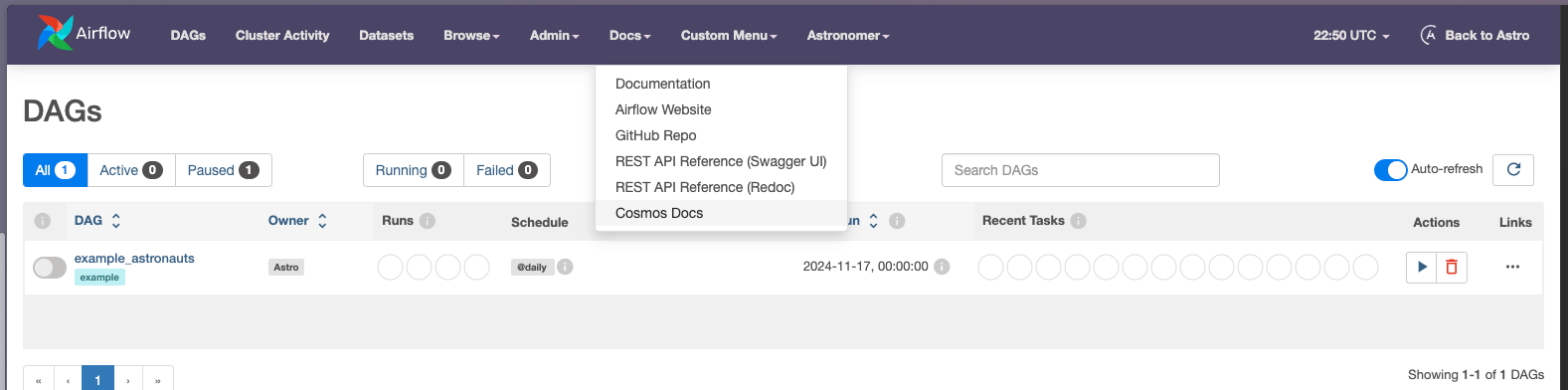Sort the table by DAG column arrows
Image resolution: width=1568 pixels, height=390 pixels.
tap(115, 221)
